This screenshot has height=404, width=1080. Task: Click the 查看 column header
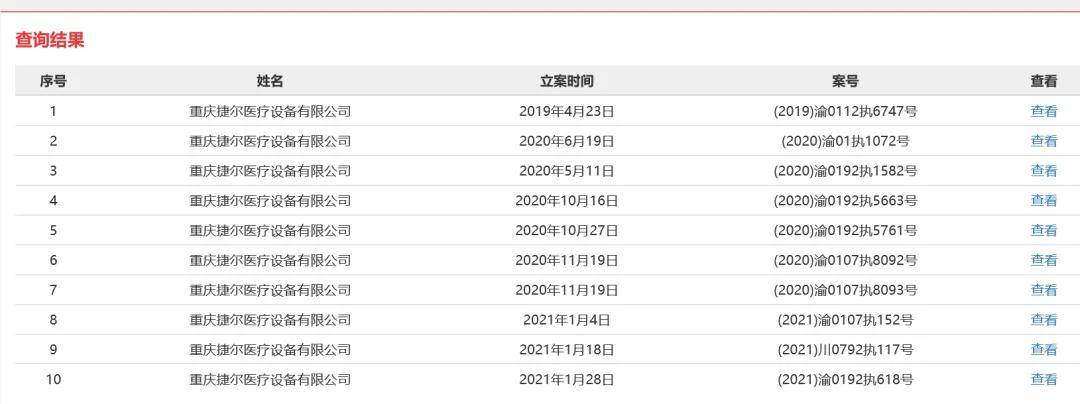pyautogui.click(x=1043, y=81)
